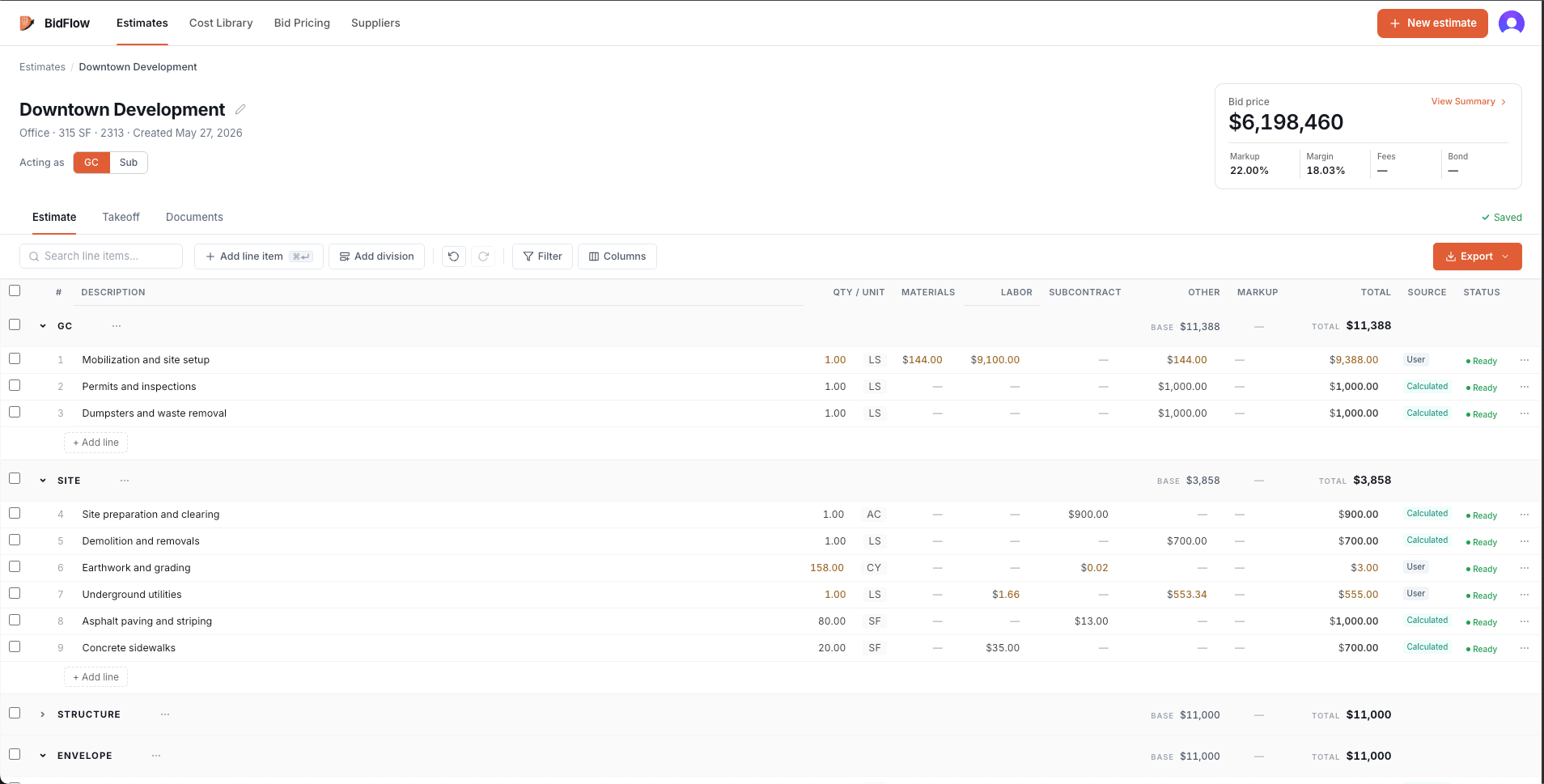Expand the STRUCTURE division

43,714
